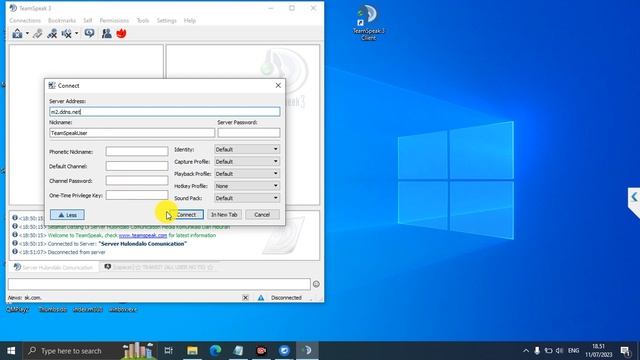
Task: Open the clock and date on taskbar
Action: click(x=598, y=351)
